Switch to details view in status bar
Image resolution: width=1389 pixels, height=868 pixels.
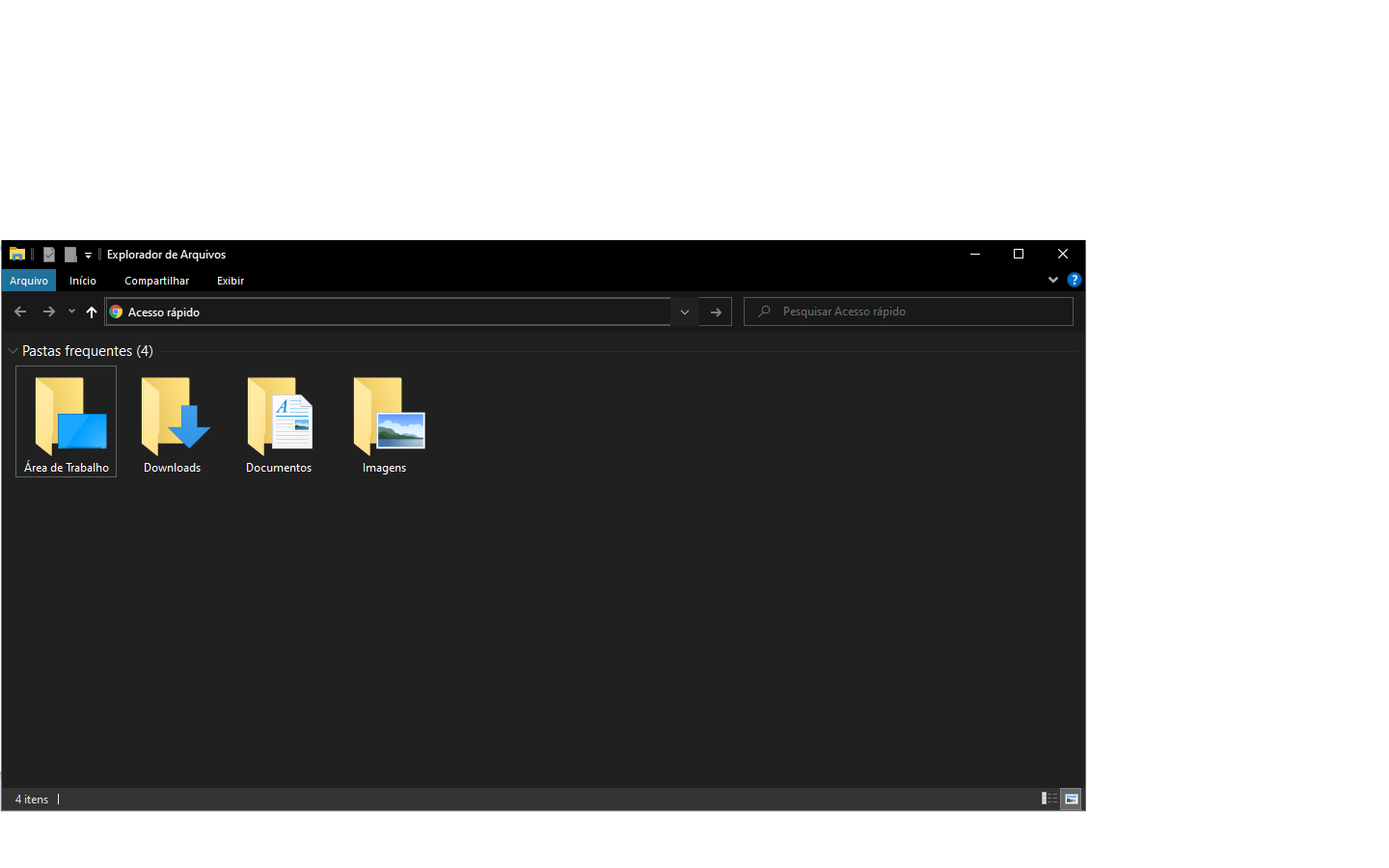[1049, 799]
